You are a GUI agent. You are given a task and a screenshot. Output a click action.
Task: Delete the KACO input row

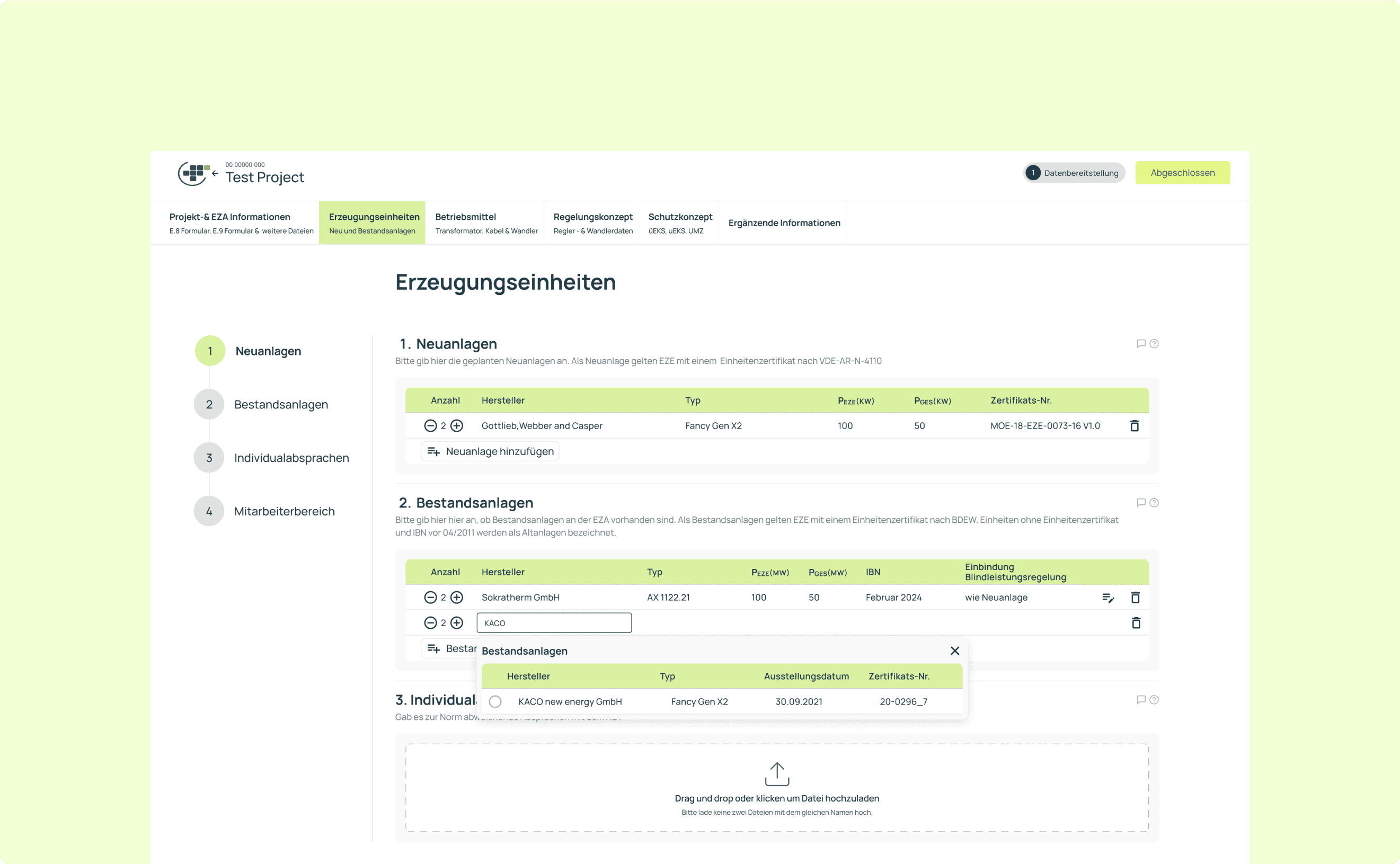click(1136, 623)
